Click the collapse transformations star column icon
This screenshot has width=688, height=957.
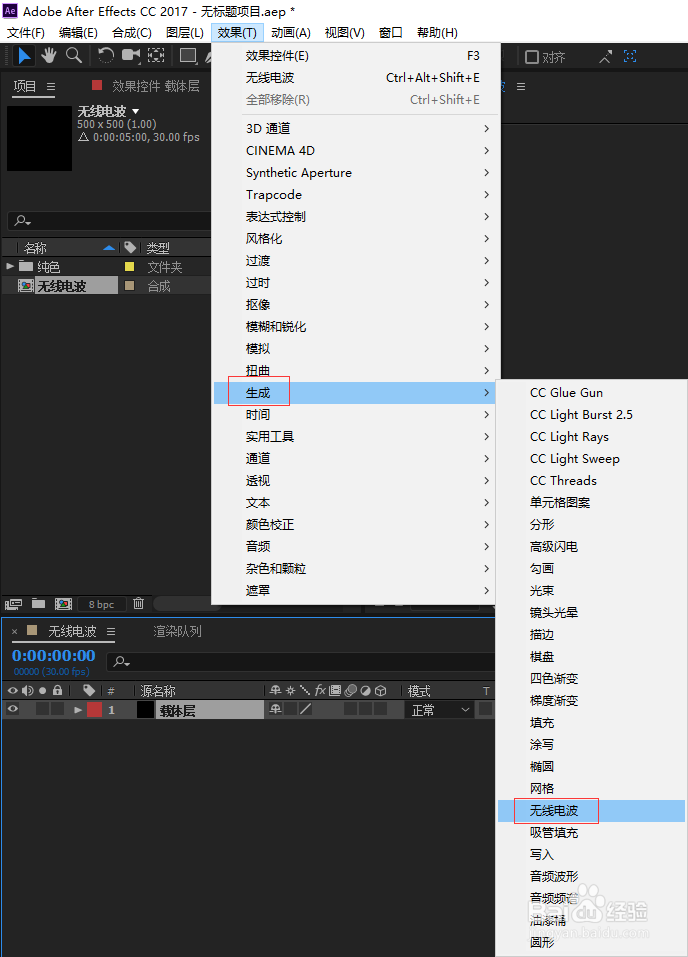coord(291,690)
